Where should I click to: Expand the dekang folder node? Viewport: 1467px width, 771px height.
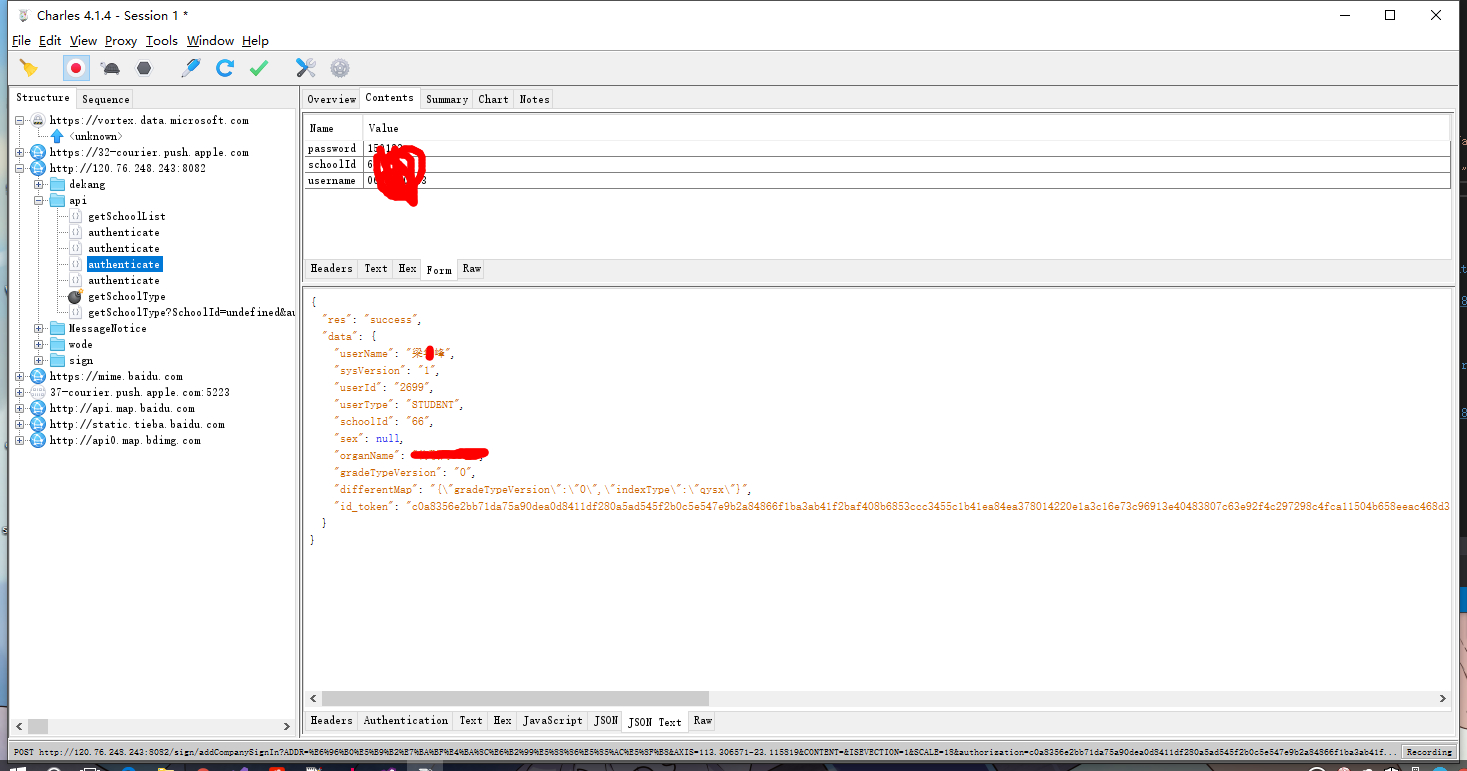[x=39, y=184]
